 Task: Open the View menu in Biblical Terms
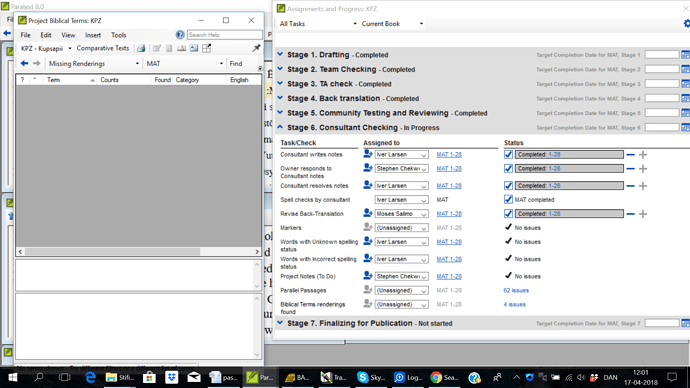pyautogui.click(x=68, y=35)
